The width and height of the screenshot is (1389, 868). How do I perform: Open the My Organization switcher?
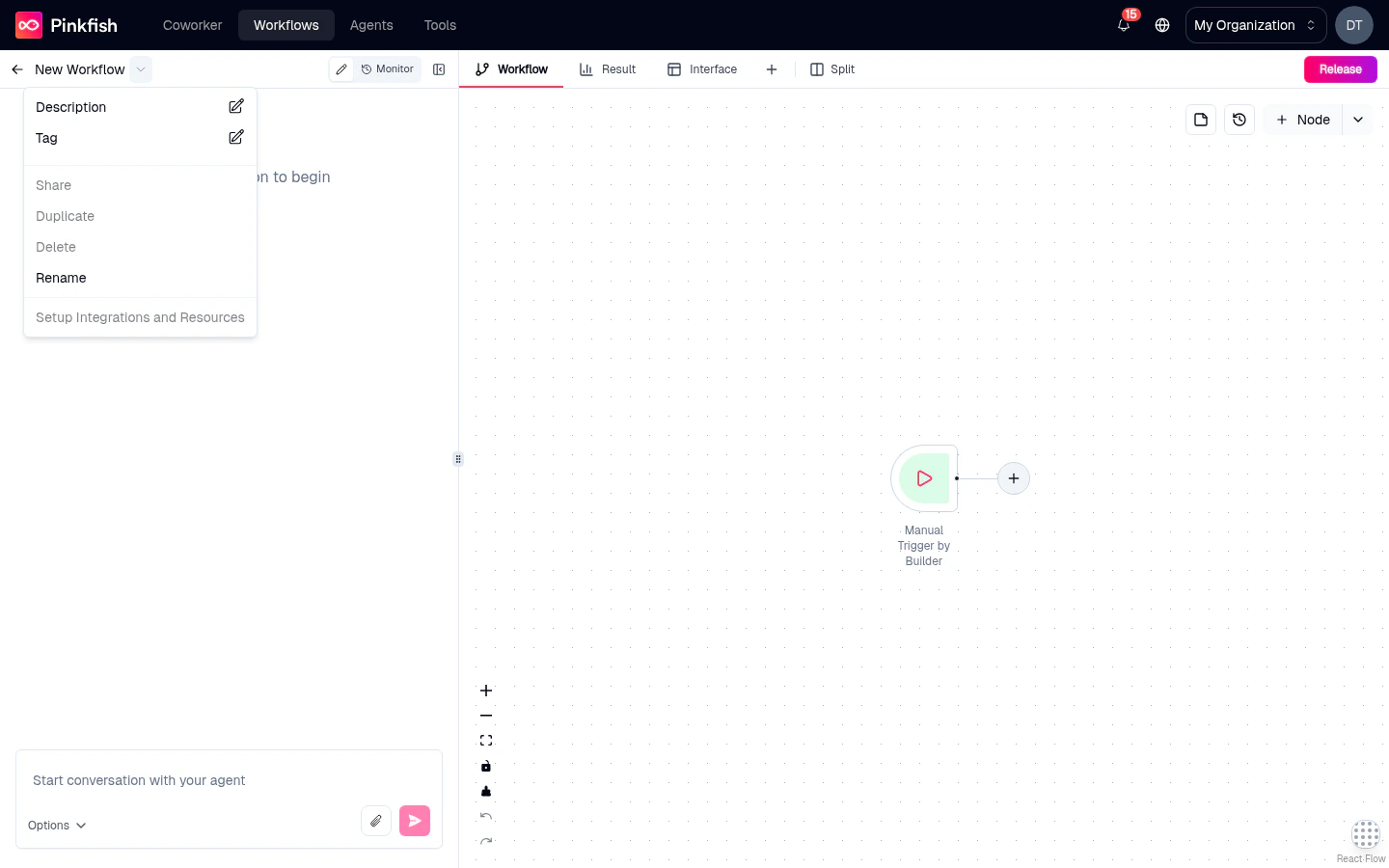[1255, 25]
